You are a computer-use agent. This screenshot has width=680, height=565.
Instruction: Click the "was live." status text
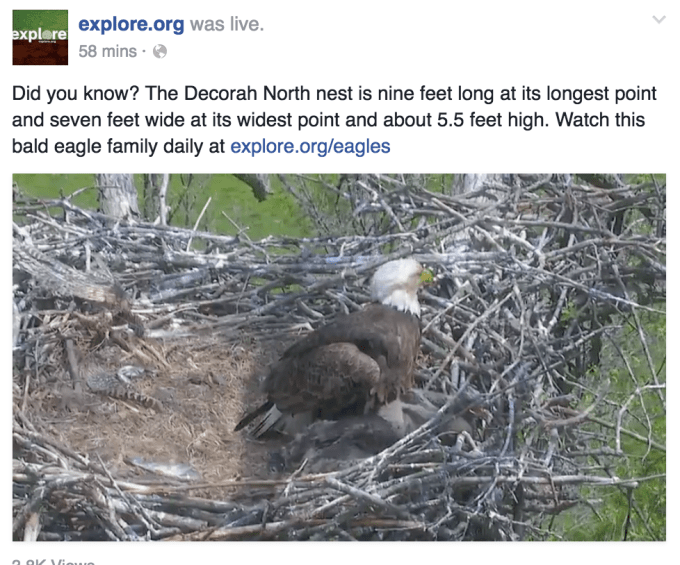point(227,24)
